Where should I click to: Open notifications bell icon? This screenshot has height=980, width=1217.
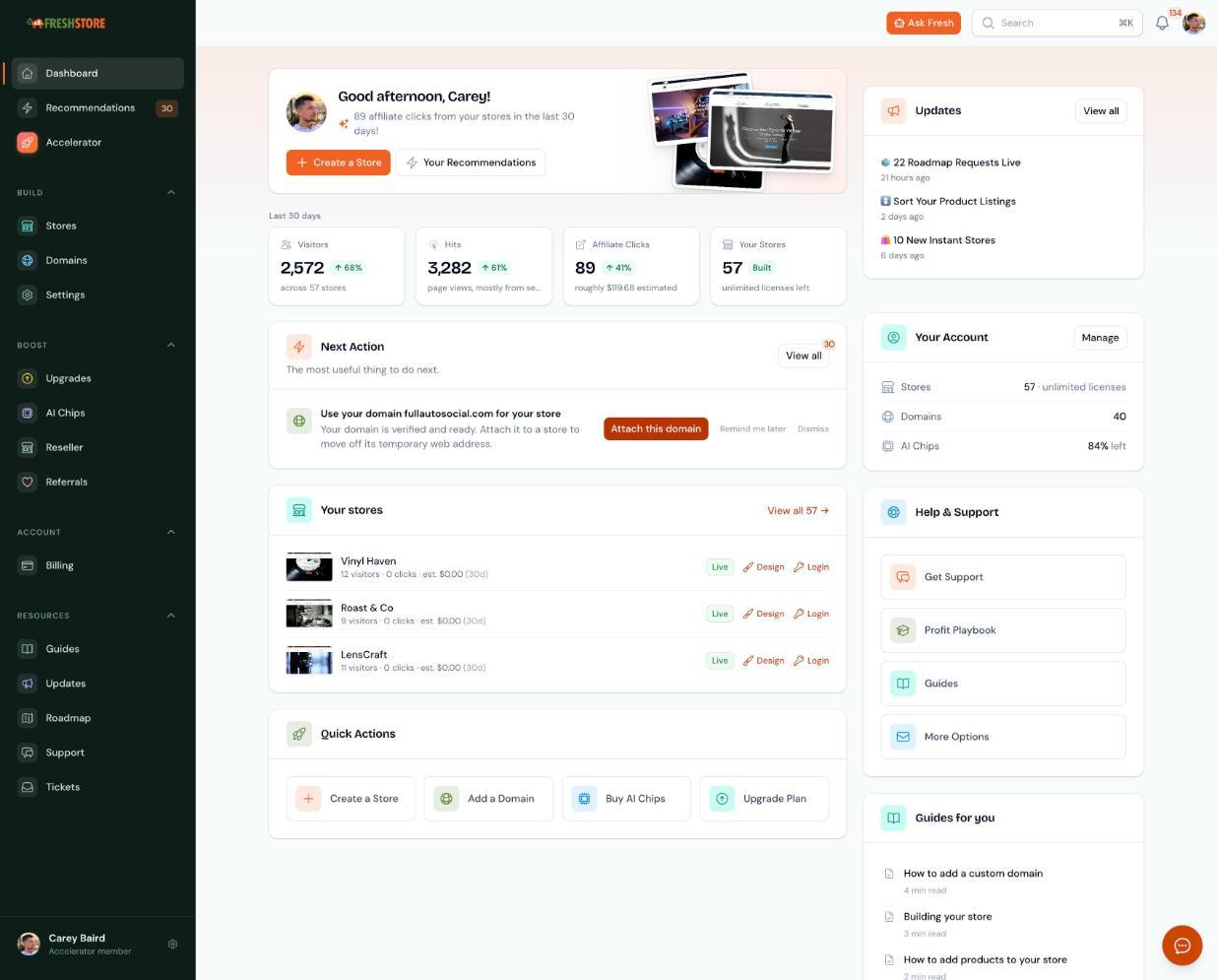tap(1162, 23)
